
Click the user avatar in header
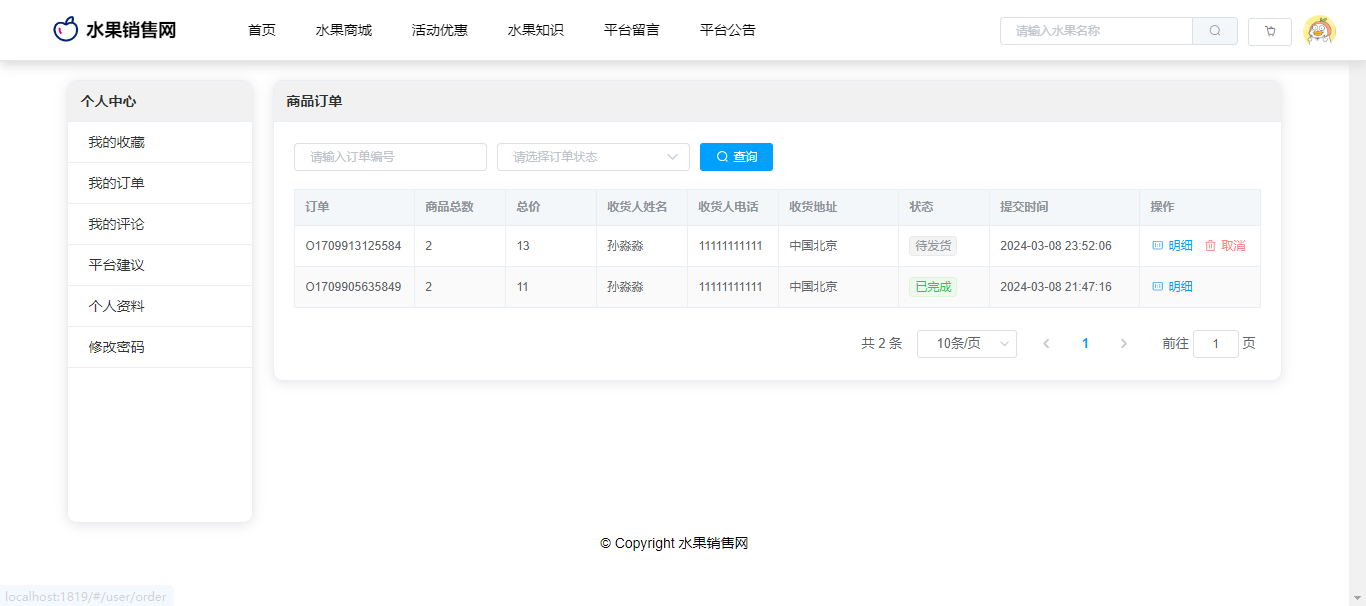tap(1319, 31)
